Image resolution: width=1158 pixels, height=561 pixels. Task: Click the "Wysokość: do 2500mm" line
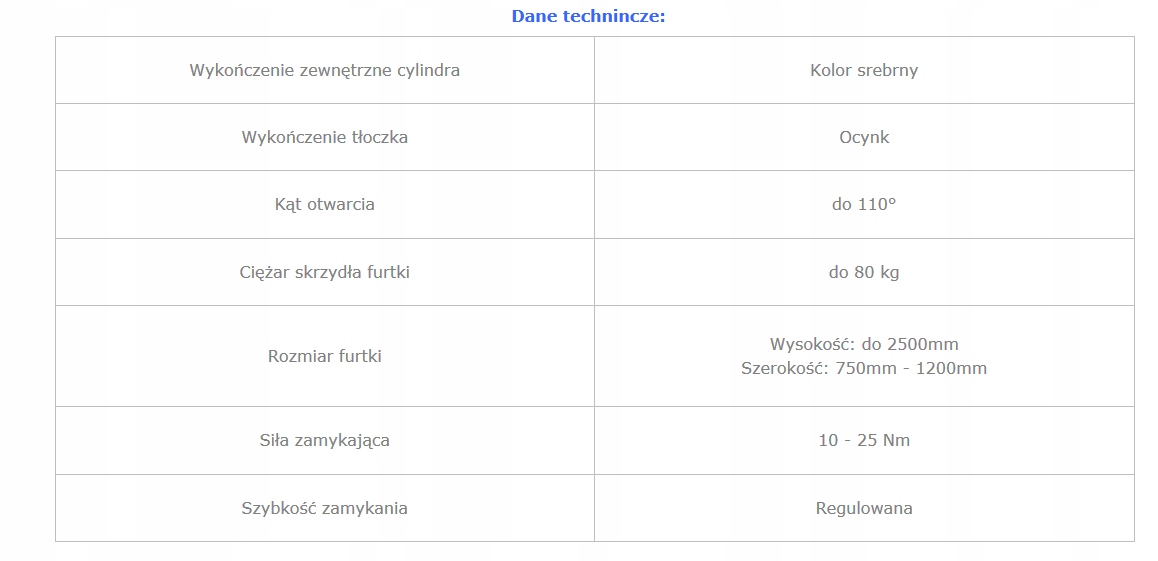pyautogui.click(x=864, y=345)
